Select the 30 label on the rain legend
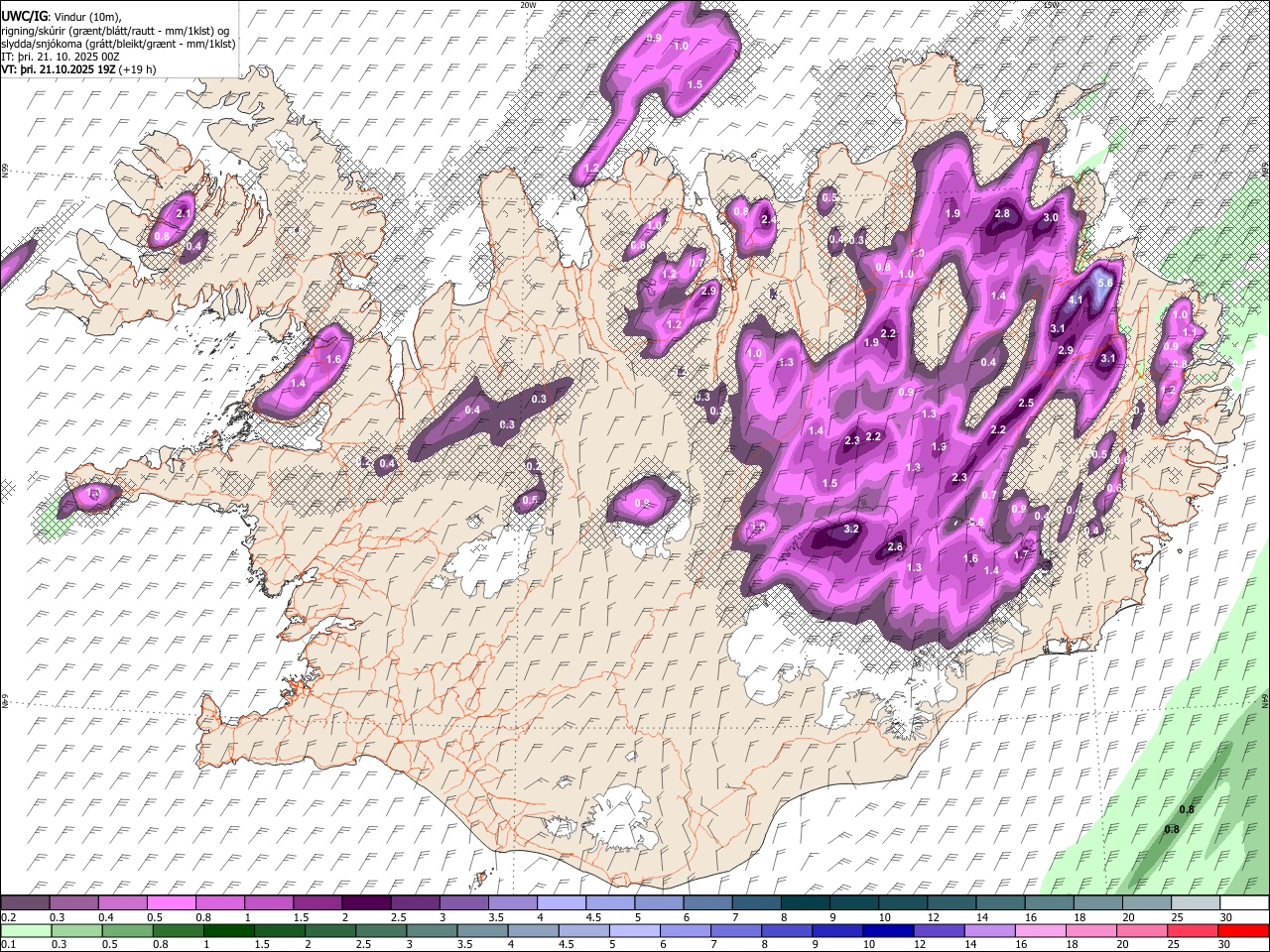Image resolution: width=1270 pixels, height=952 pixels. pyautogui.click(x=1224, y=944)
